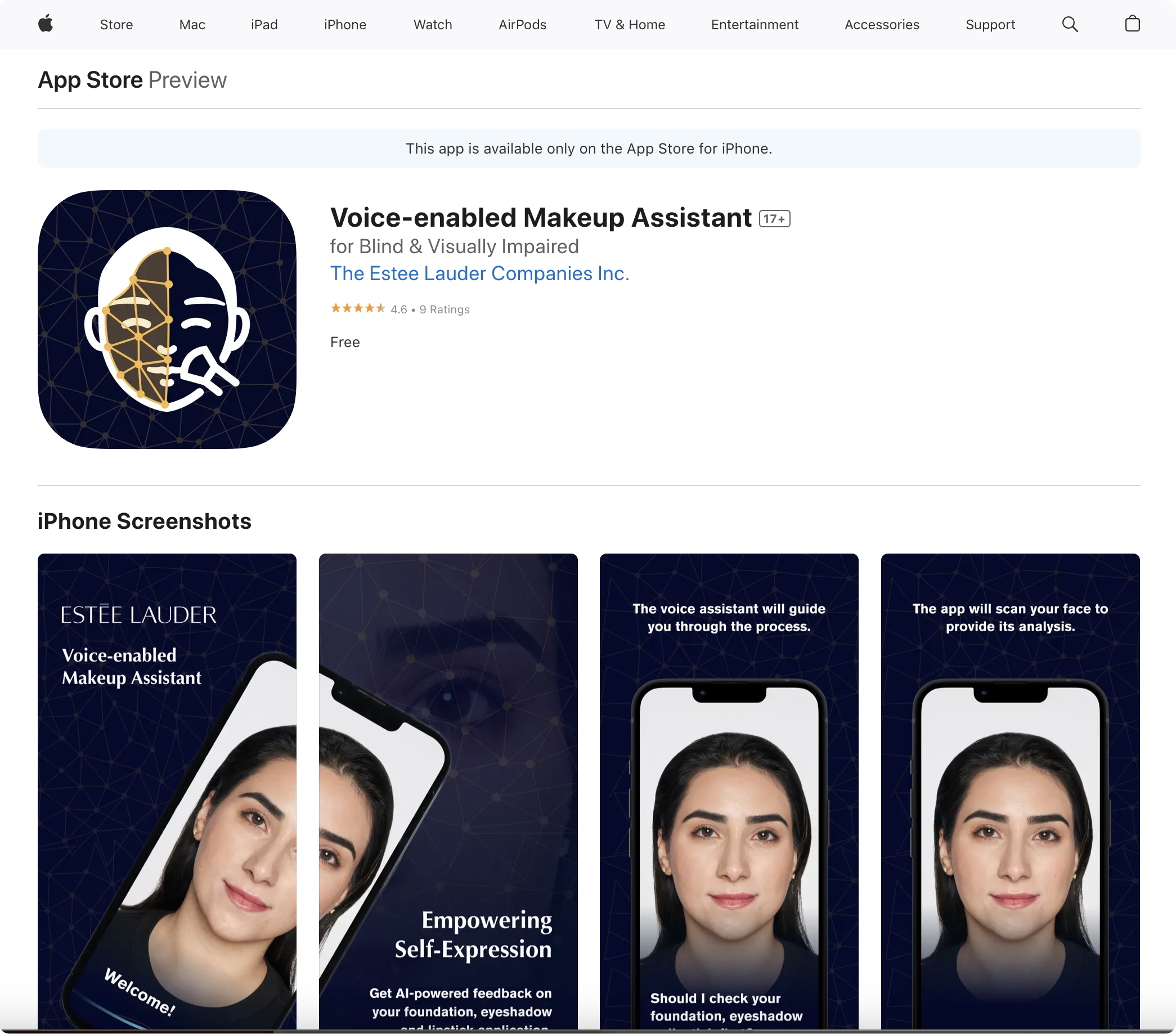Open The Estee Lauder Companies Inc. link
Viewport: 1176px width, 1034px height.
click(x=479, y=274)
